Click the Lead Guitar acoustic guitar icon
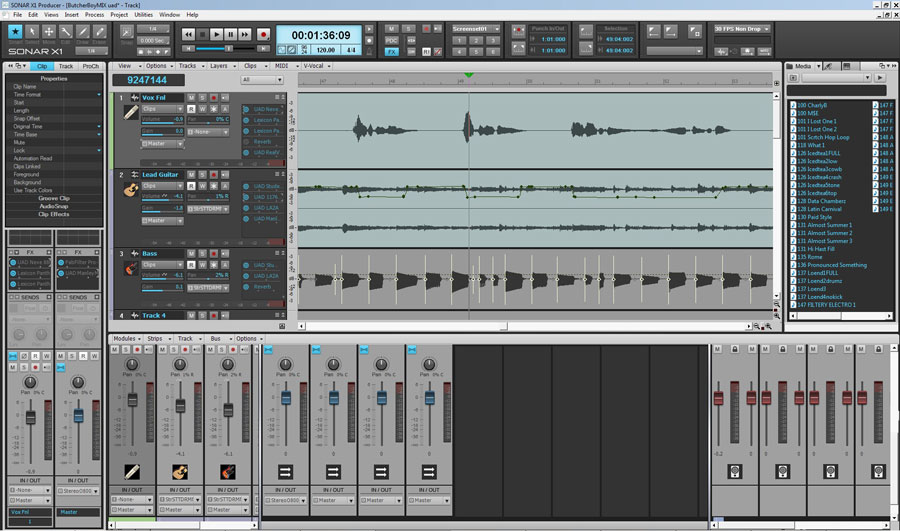This screenshot has height=531, width=900. point(131,189)
